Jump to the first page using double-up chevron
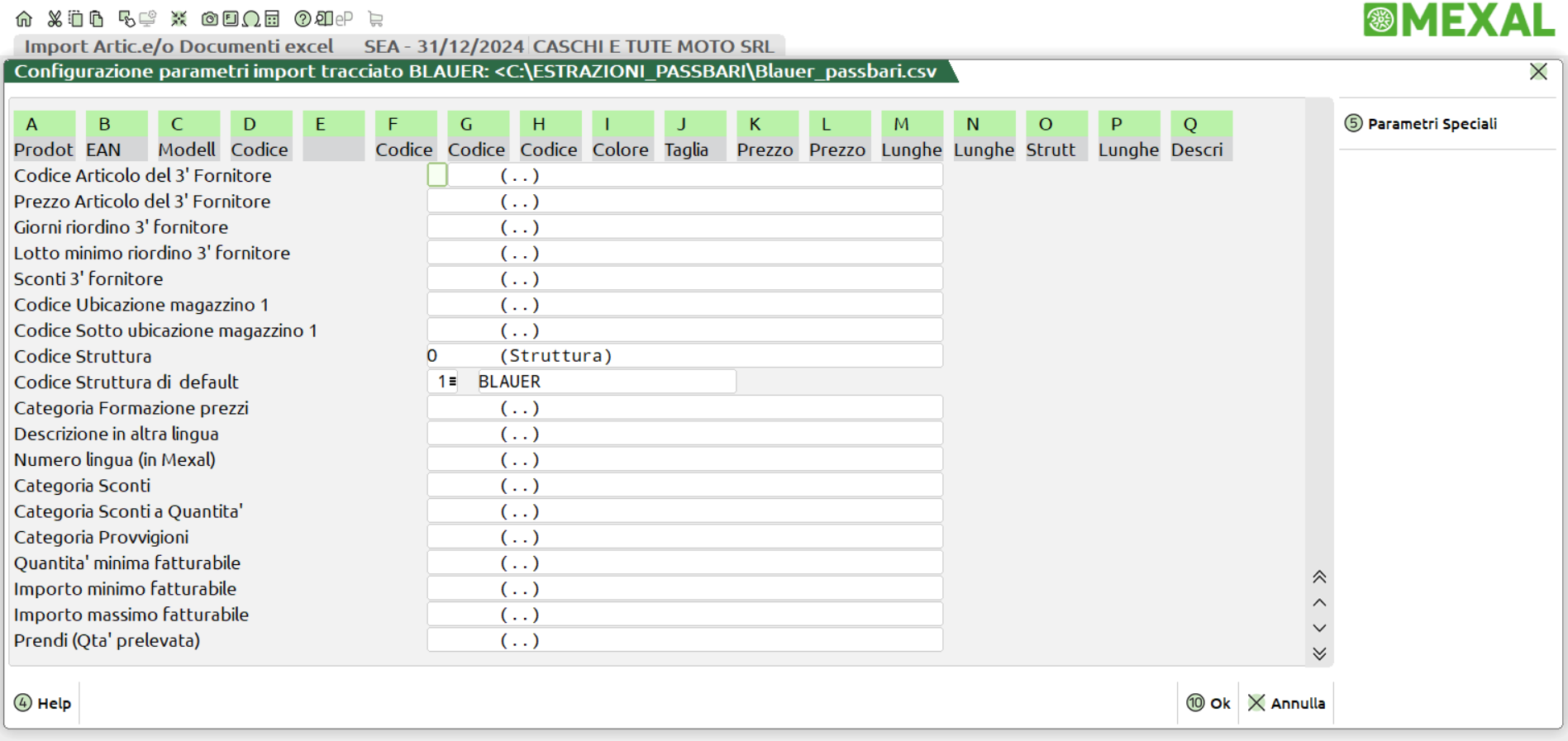Viewport: 1568px width, 741px height. [x=1319, y=577]
